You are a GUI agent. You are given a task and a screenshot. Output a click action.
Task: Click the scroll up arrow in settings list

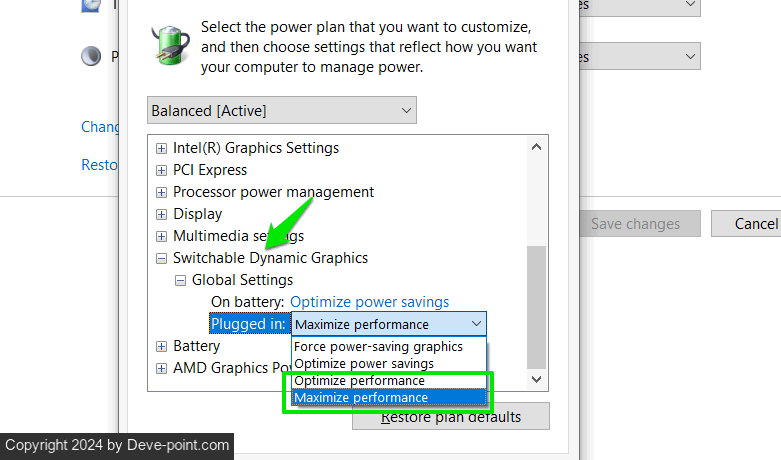pyautogui.click(x=537, y=147)
